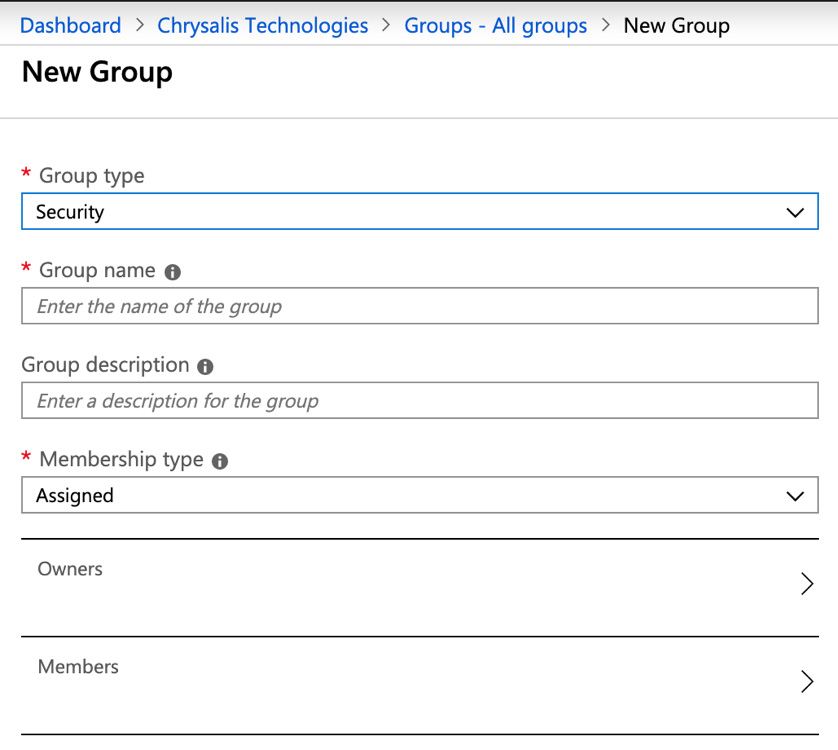Expand the Owners section
The height and width of the screenshot is (750, 838).
(x=419, y=585)
